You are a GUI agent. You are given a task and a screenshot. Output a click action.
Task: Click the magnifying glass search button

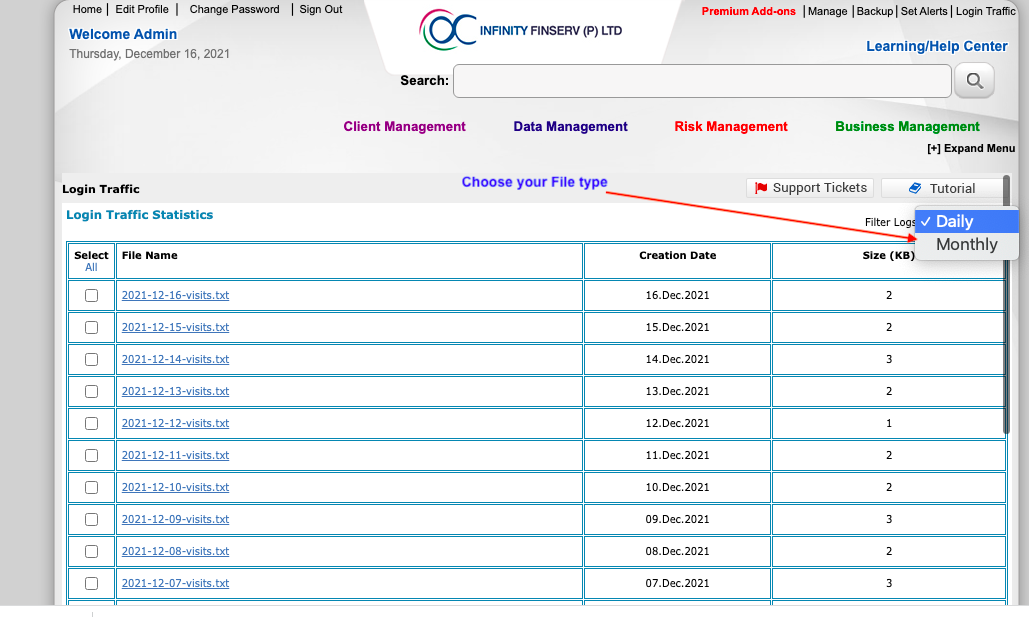tap(974, 81)
